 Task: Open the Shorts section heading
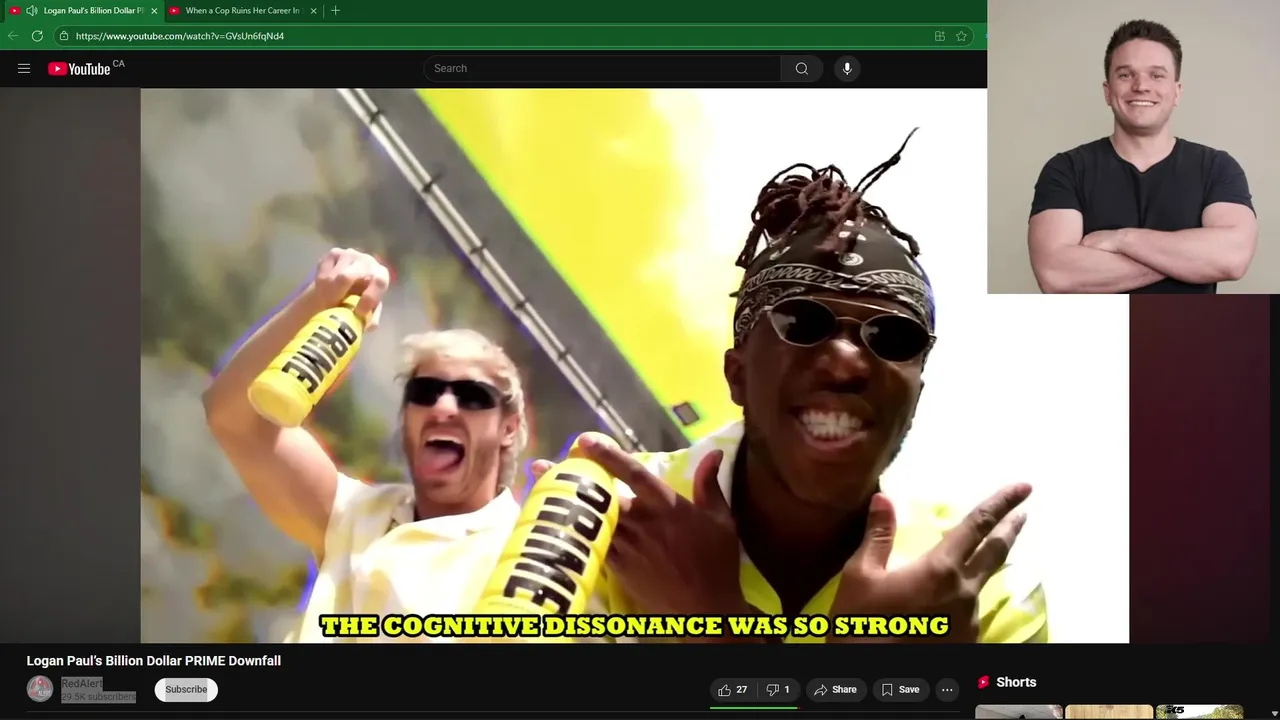[1016, 682]
